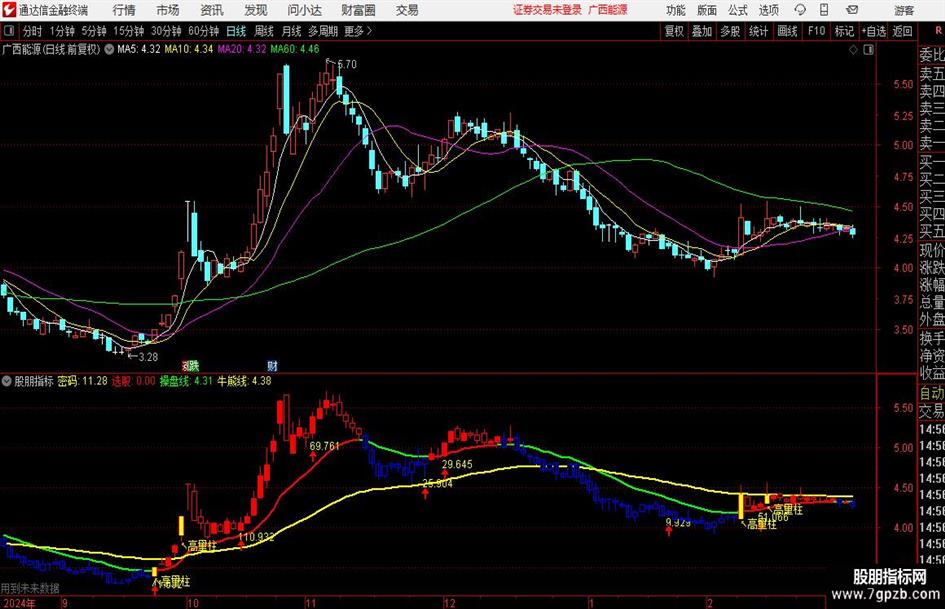Switch to the 周线 weekly period
Image resolution: width=945 pixels, height=609 pixels.
tap(264, 31)
